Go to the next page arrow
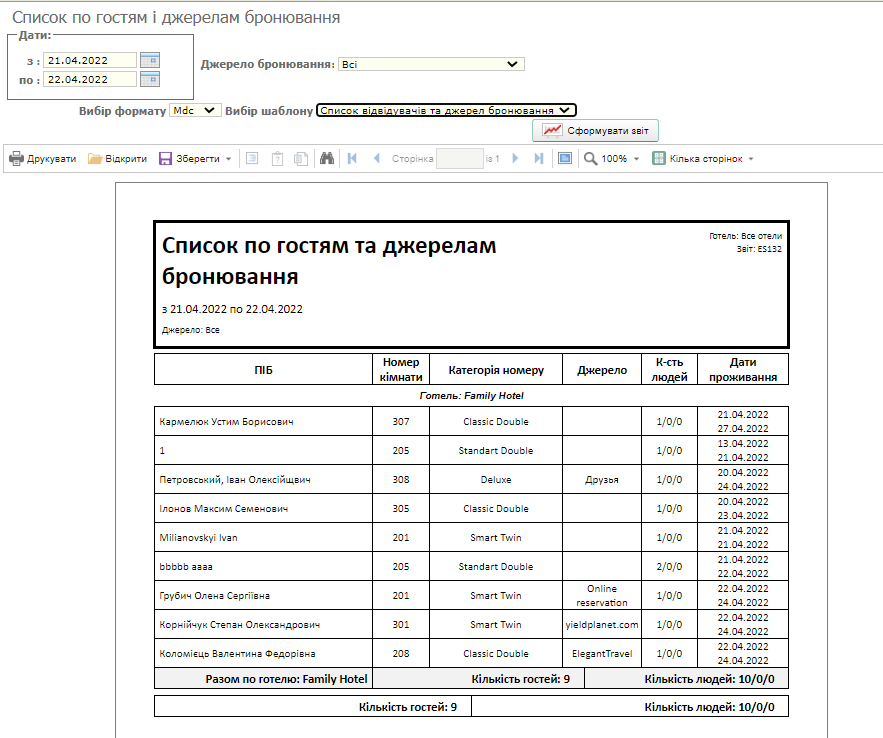The width and height of the screenshot is (883, 738). pyautogui.click(x=515, y=159)
